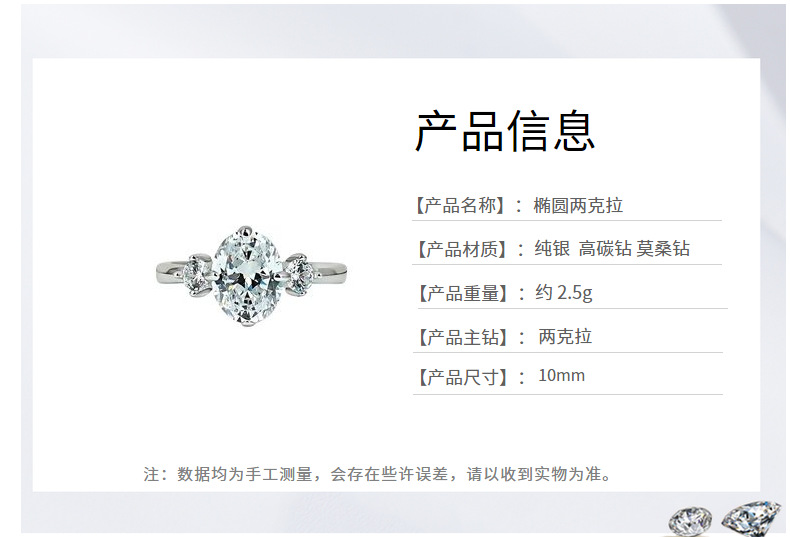Click the 产品信息 heading

pyautogui.click(x=505, y=132)
